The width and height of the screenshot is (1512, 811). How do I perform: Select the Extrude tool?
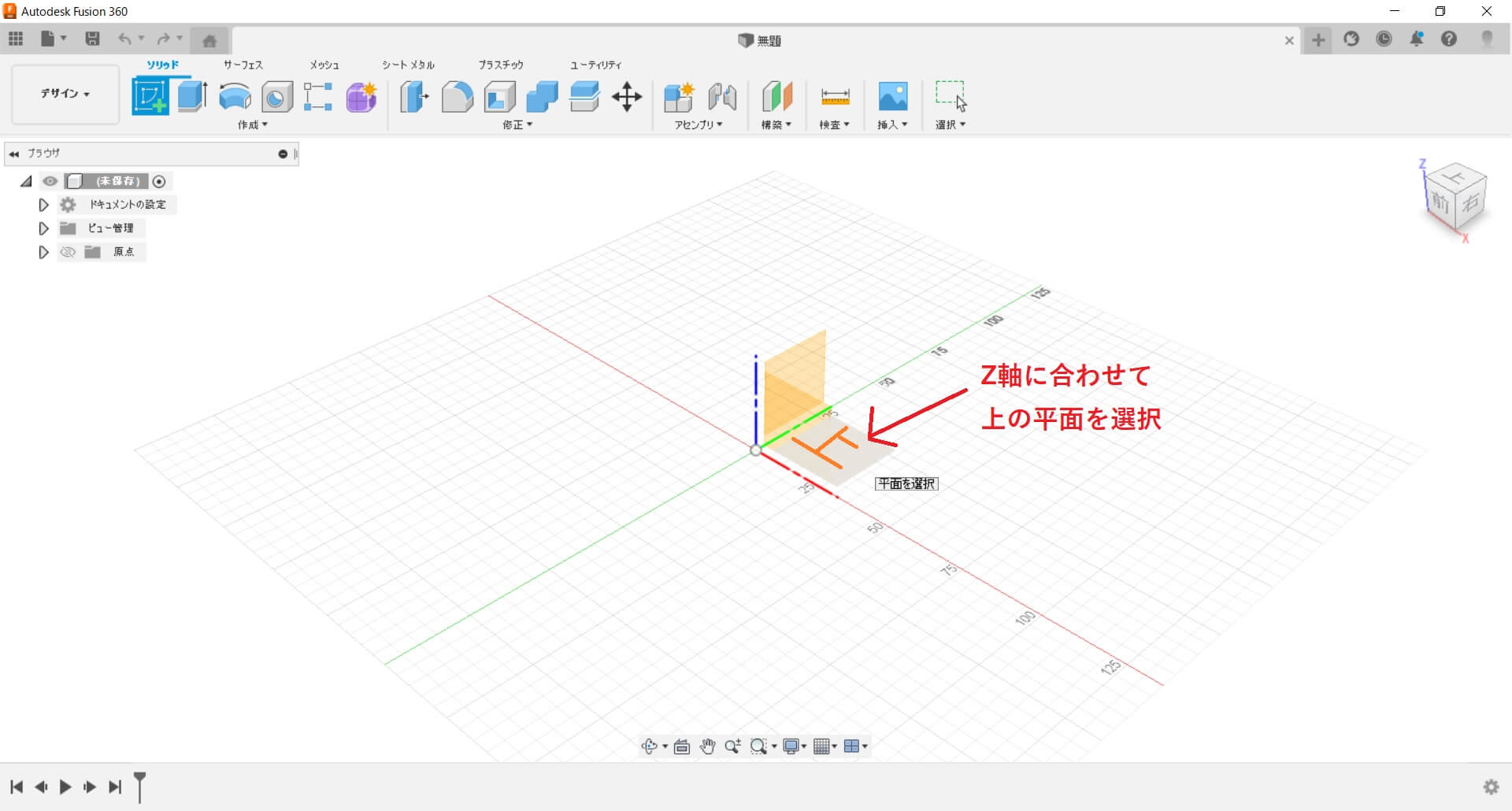(192, 97)
